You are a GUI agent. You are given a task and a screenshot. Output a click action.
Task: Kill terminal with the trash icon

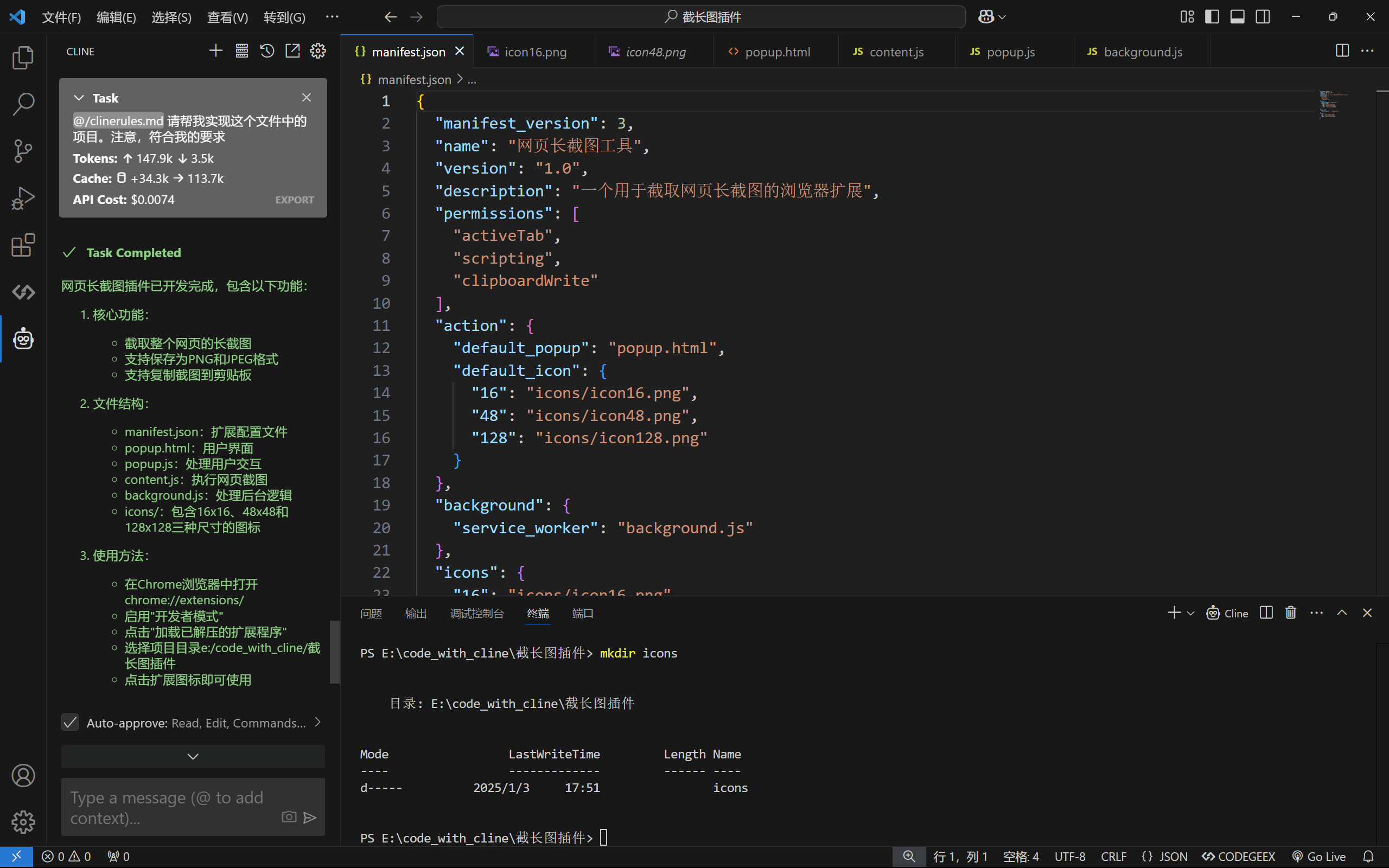1291,612
